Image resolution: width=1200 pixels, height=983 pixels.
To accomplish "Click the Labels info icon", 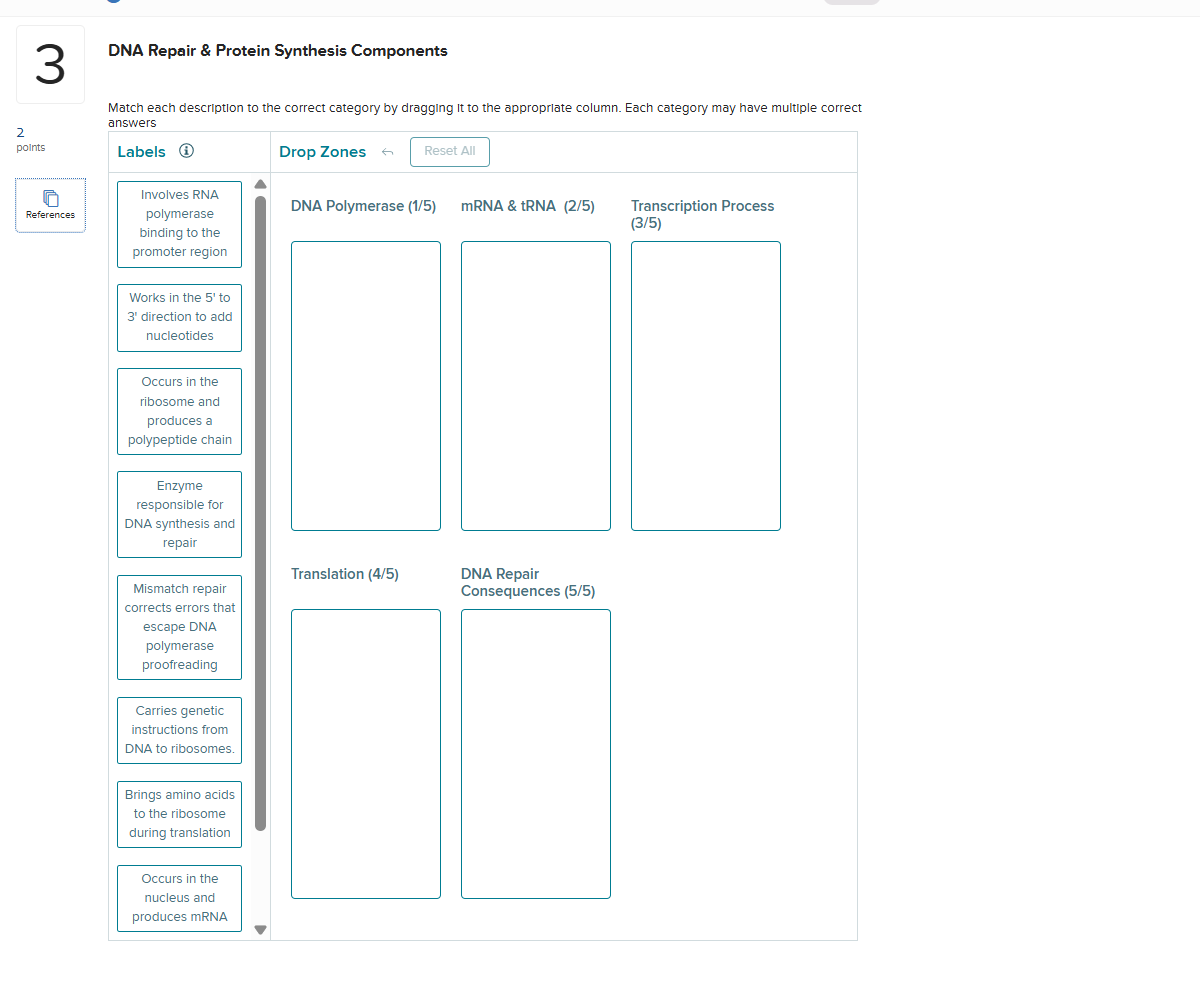I will pos(186,151).
